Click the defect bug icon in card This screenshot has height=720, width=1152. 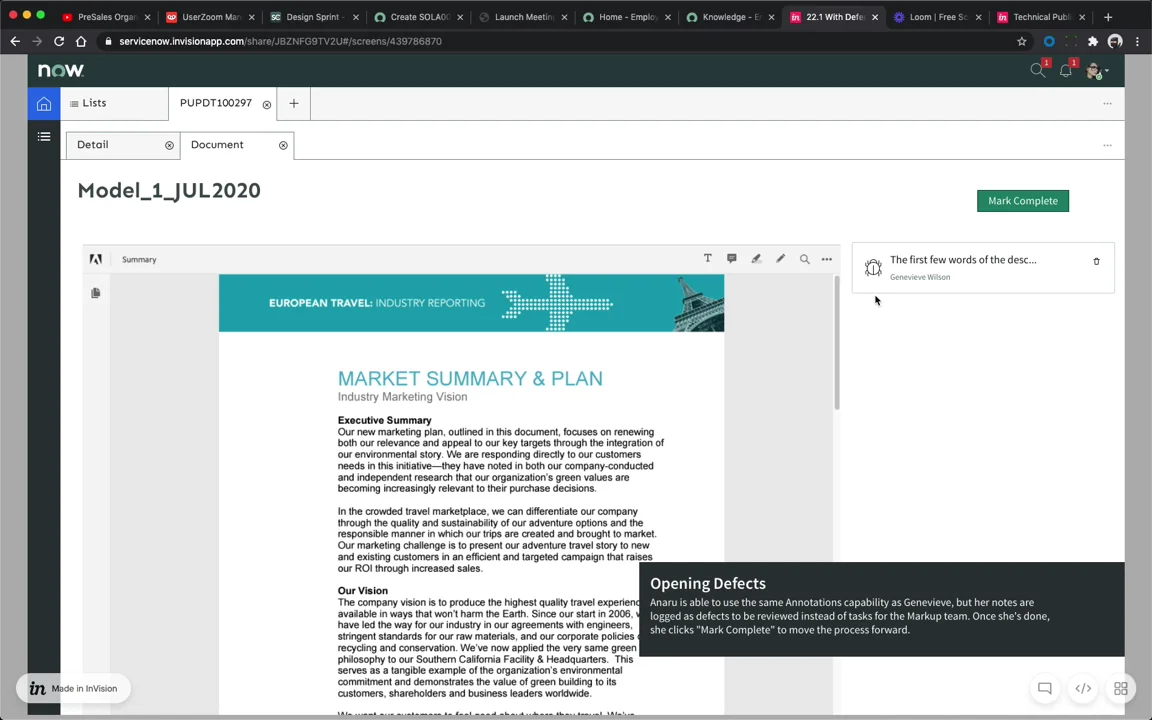tap(873, 267)
